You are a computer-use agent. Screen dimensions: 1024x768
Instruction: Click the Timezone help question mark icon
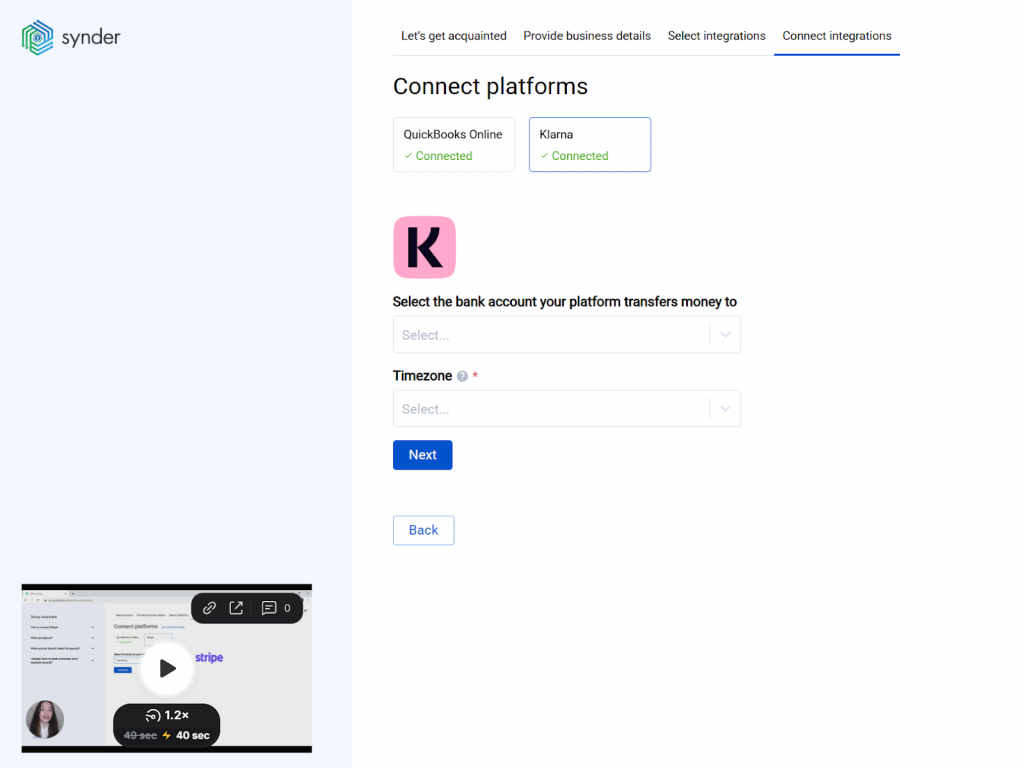(x=462, y=377)
